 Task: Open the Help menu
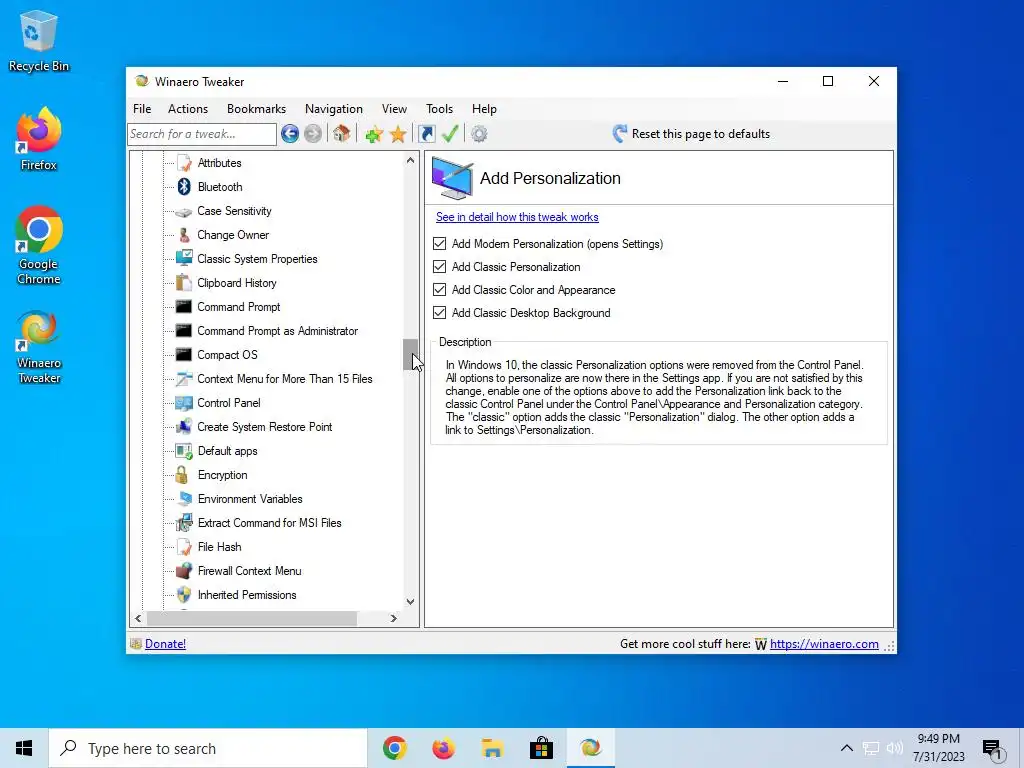coord(485,108)
